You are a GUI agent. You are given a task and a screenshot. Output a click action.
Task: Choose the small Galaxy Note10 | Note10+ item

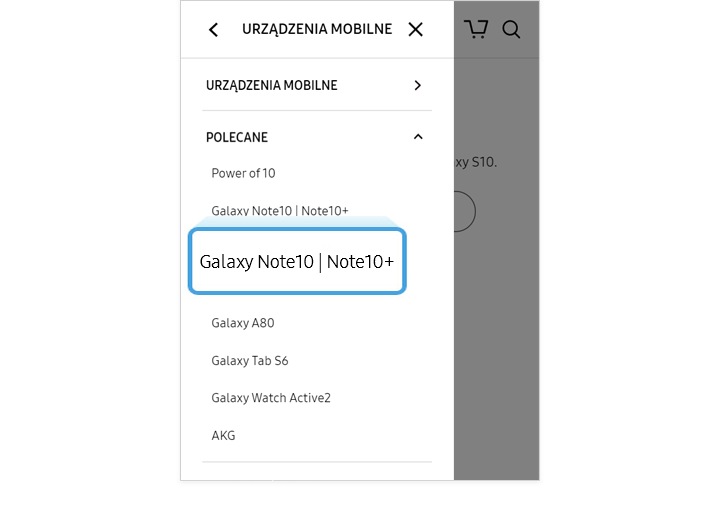click(280, 210)
